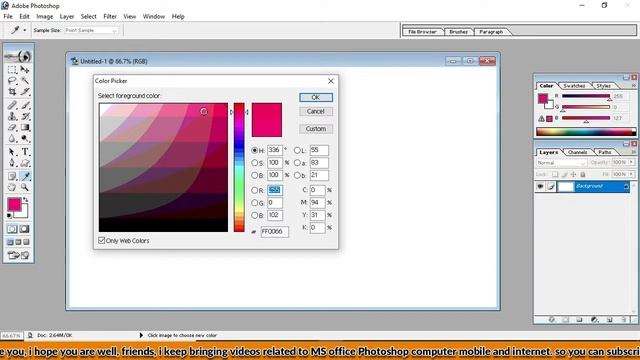Select the Magic Wand tool
The width and height of the screenshot is (640, 360).
[x=25, y=80]
